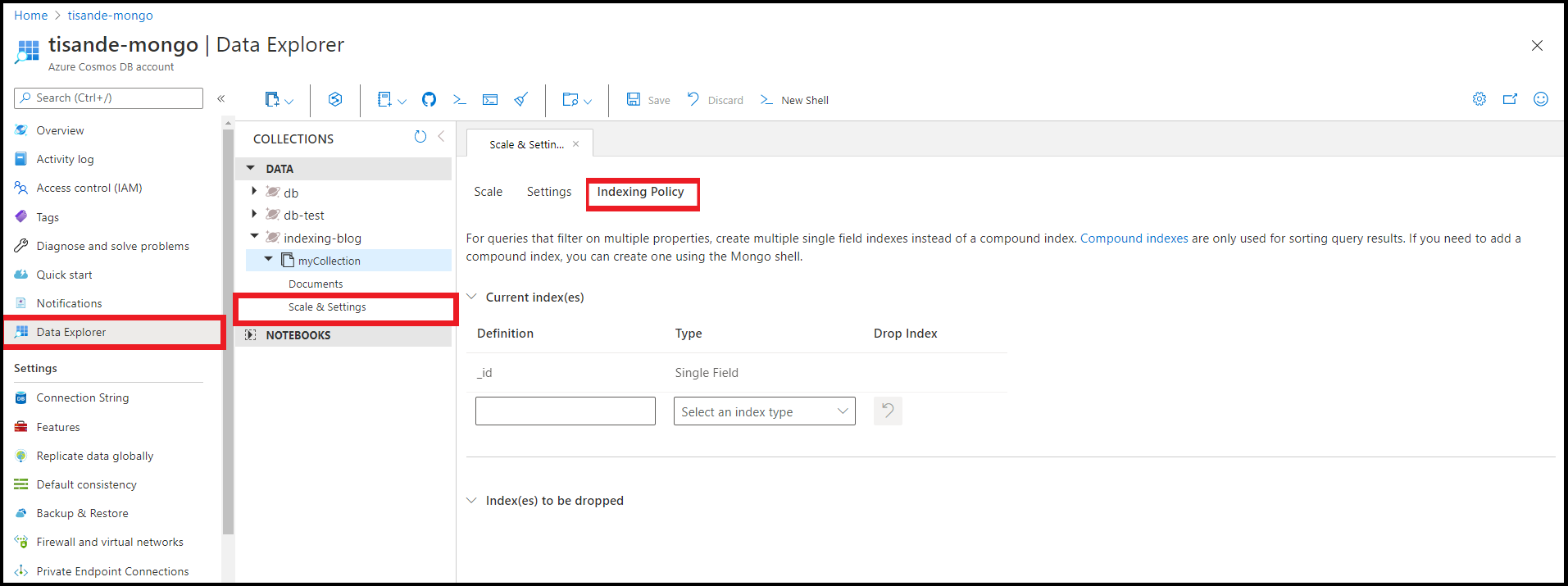
Task: Click the broom clear icon in toolbar
Action: 521,99
